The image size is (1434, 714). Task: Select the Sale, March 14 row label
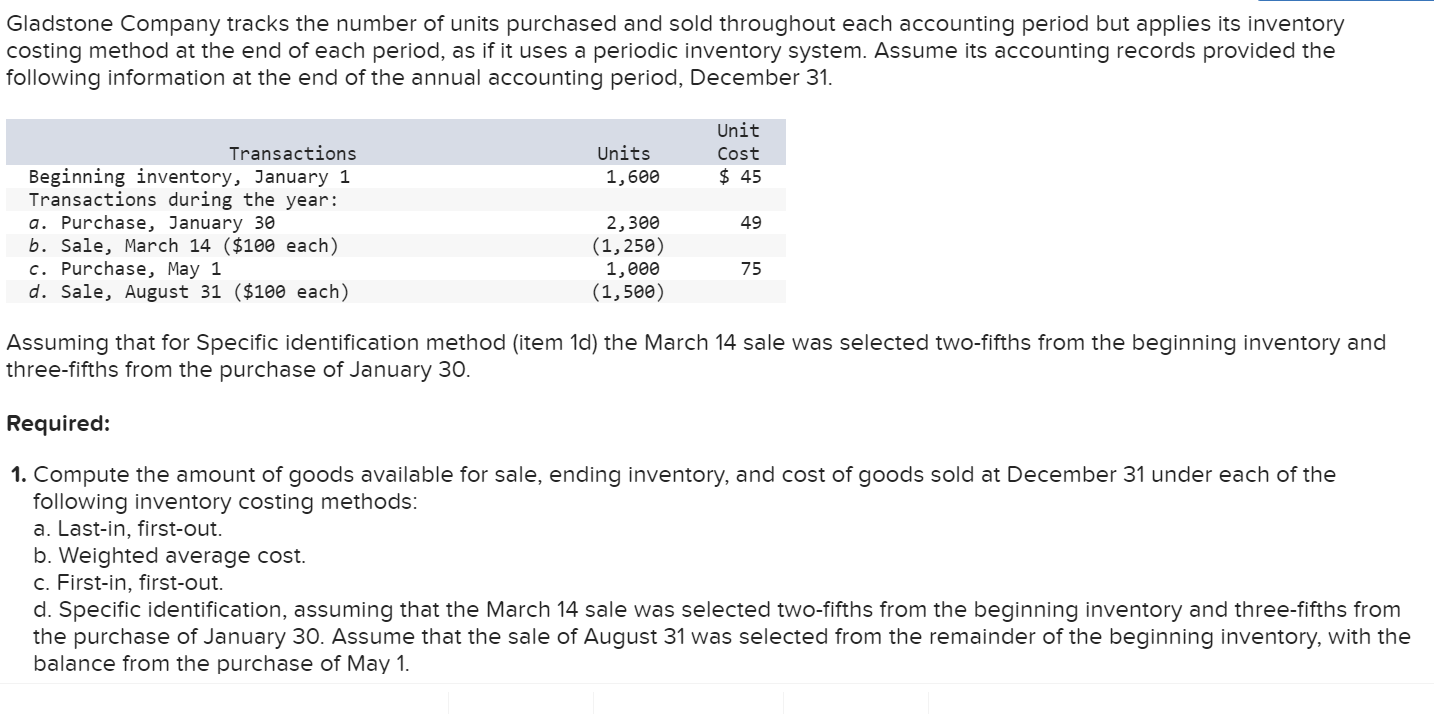tap(183, 246)
